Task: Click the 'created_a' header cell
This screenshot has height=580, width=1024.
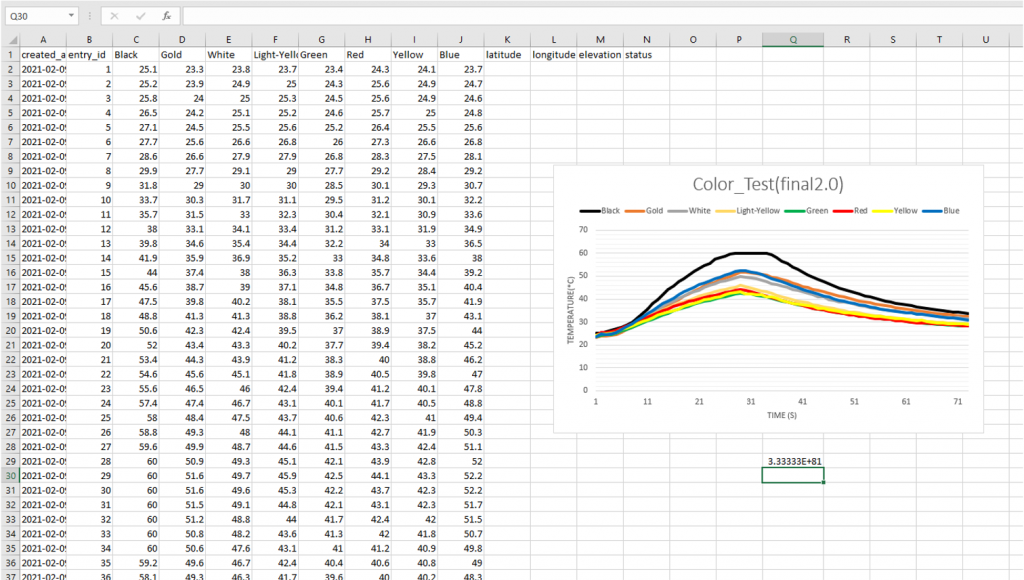Action: (x=43, y=55)
